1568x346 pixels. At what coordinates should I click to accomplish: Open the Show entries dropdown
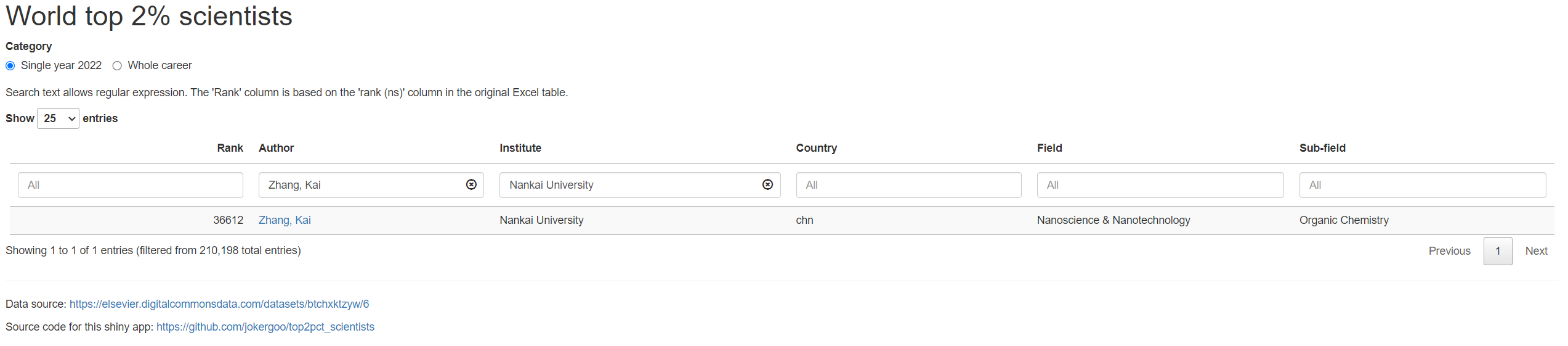[x=58, y=118]
